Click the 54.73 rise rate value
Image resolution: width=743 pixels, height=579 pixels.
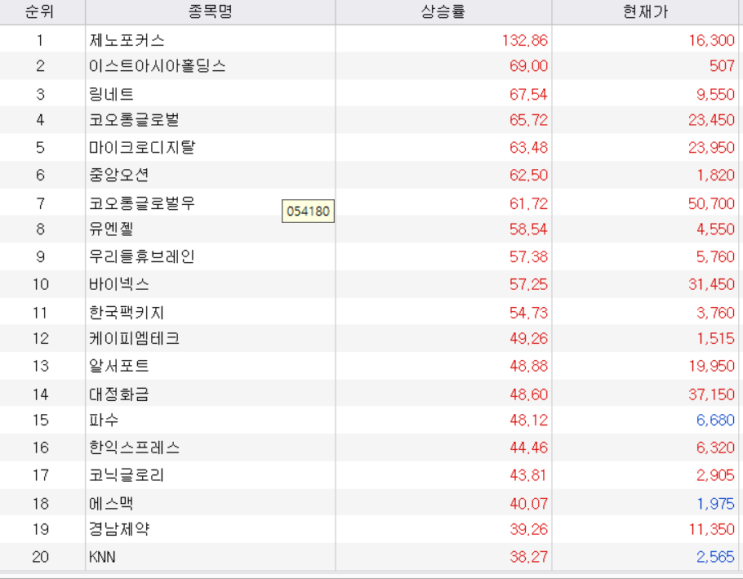[529, 313]
